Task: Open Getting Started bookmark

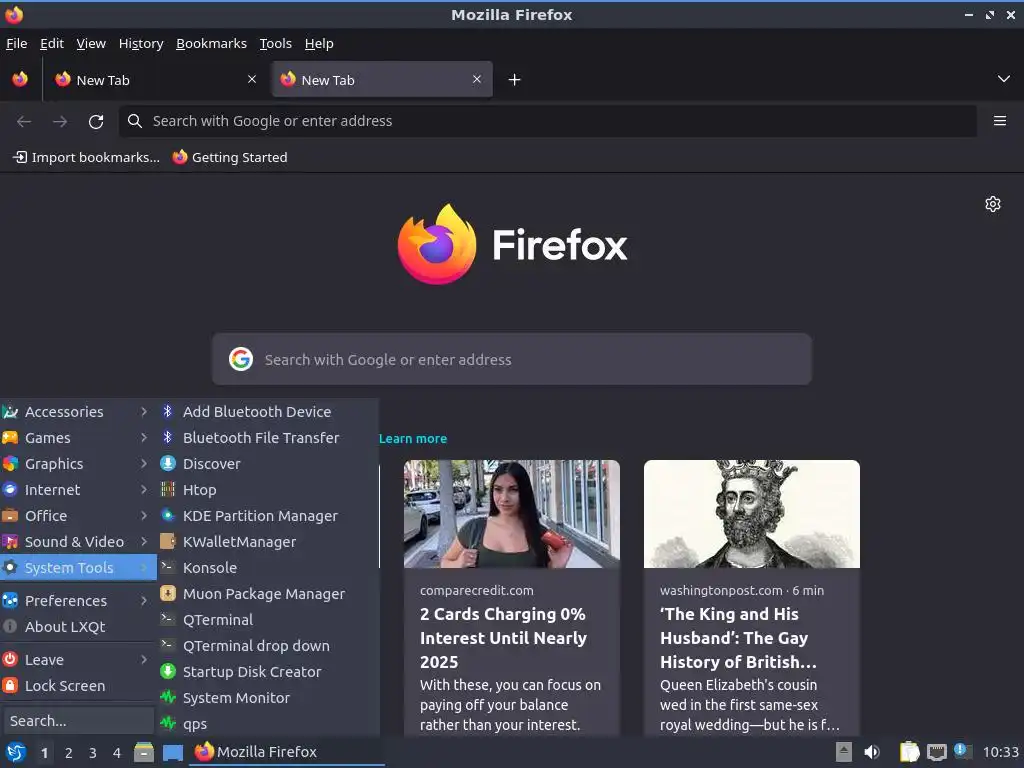Action: 230,157
